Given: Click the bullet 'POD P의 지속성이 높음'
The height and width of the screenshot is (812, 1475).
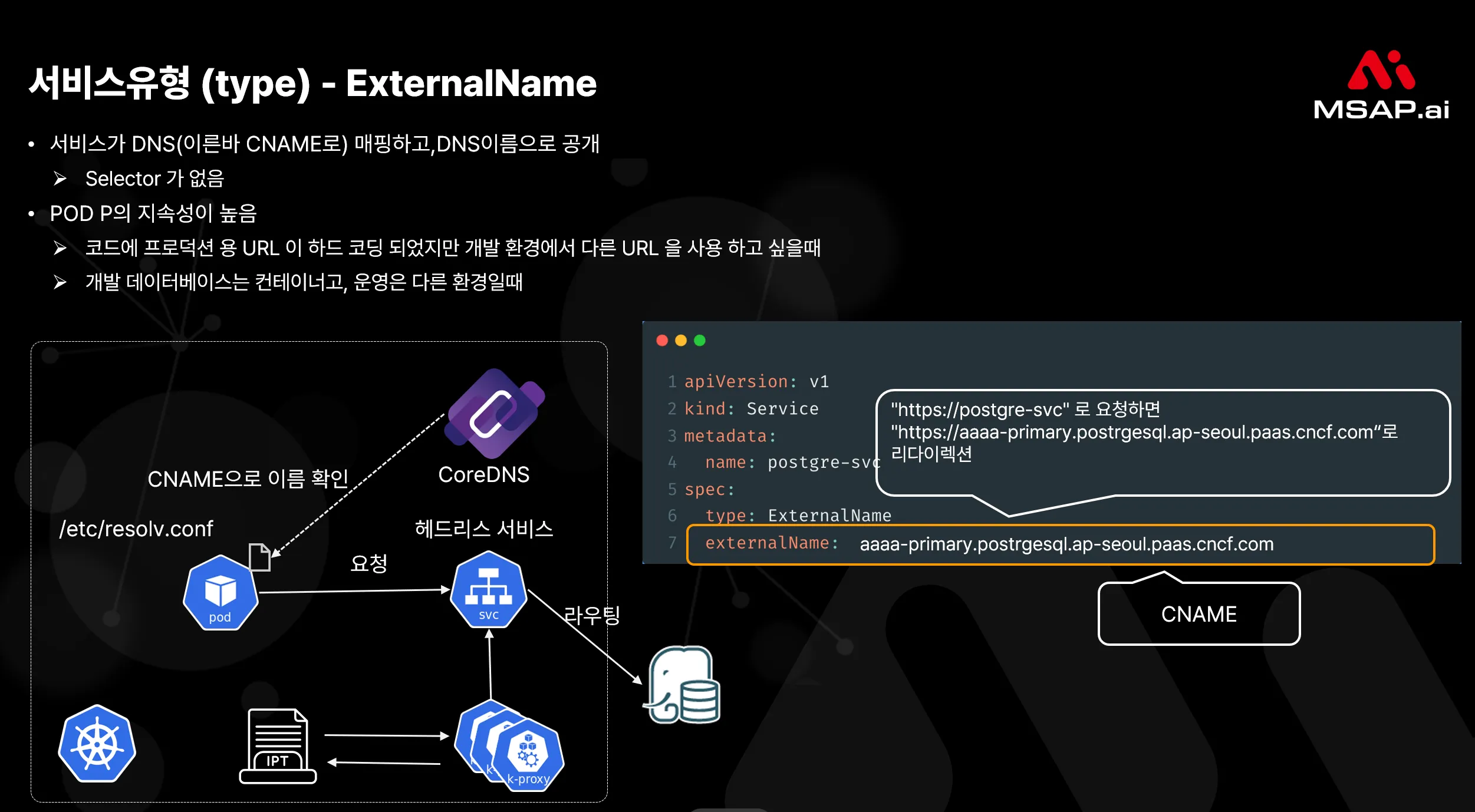Looking at the screenshot, I should point(153,213).
